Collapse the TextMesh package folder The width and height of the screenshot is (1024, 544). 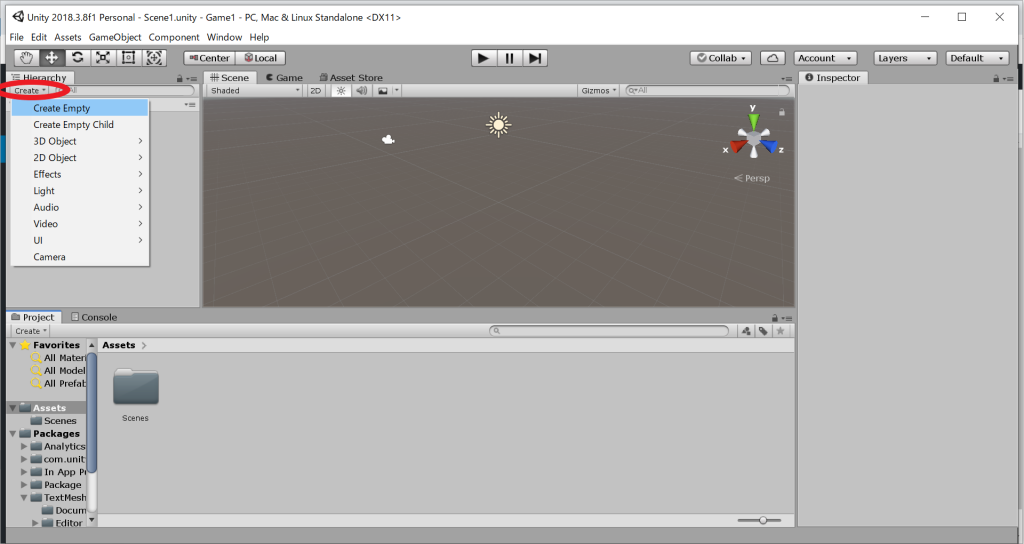(24, 498)
